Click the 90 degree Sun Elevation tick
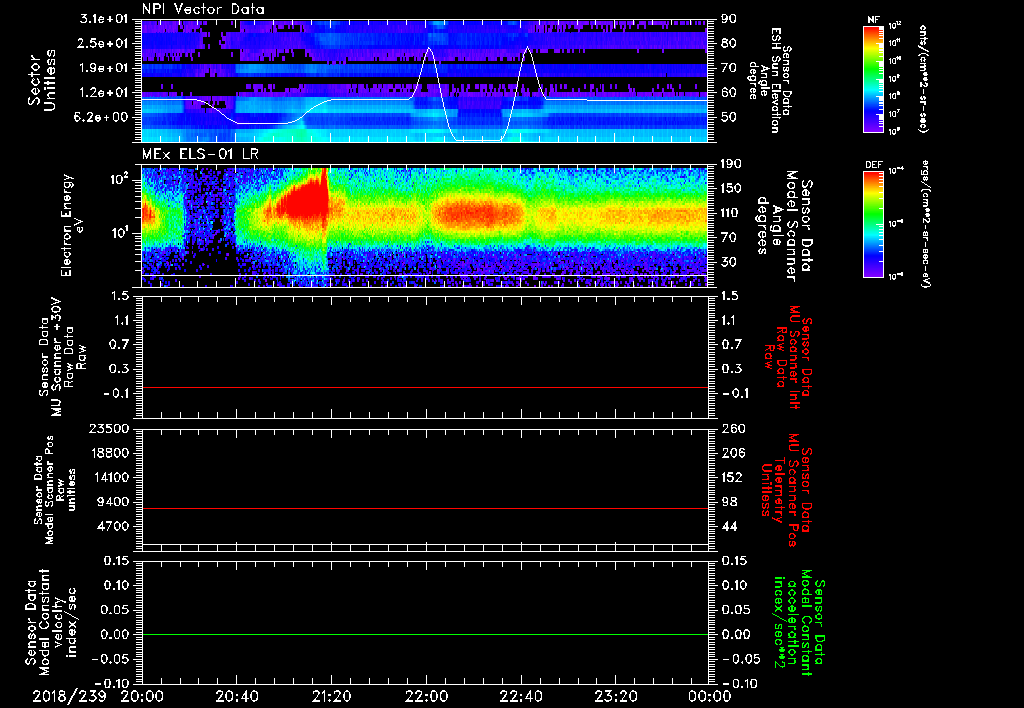Viewport: 1024px width, 708px height. 729,19
